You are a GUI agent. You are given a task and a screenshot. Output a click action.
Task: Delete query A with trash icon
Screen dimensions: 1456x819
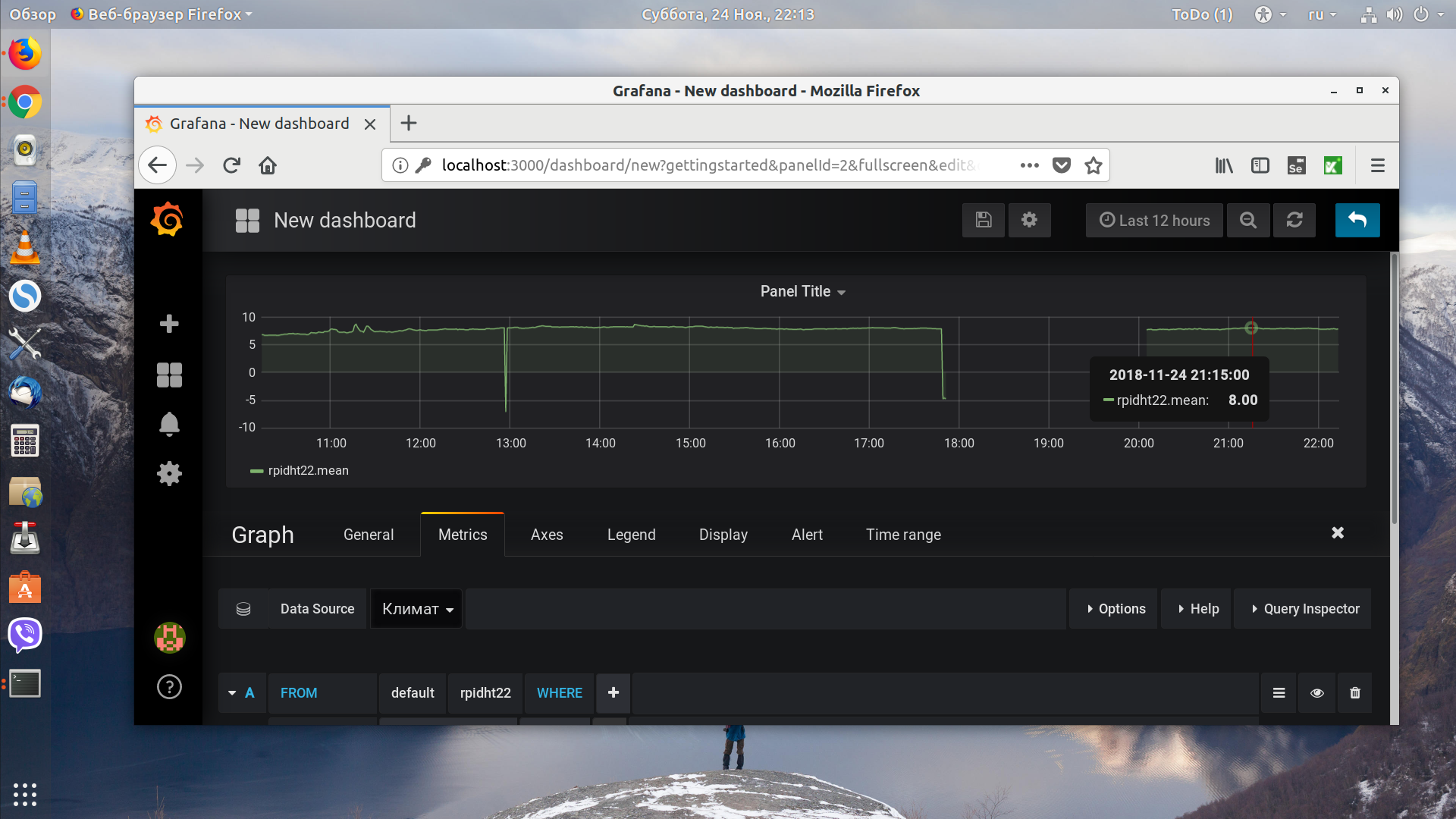1355,692
